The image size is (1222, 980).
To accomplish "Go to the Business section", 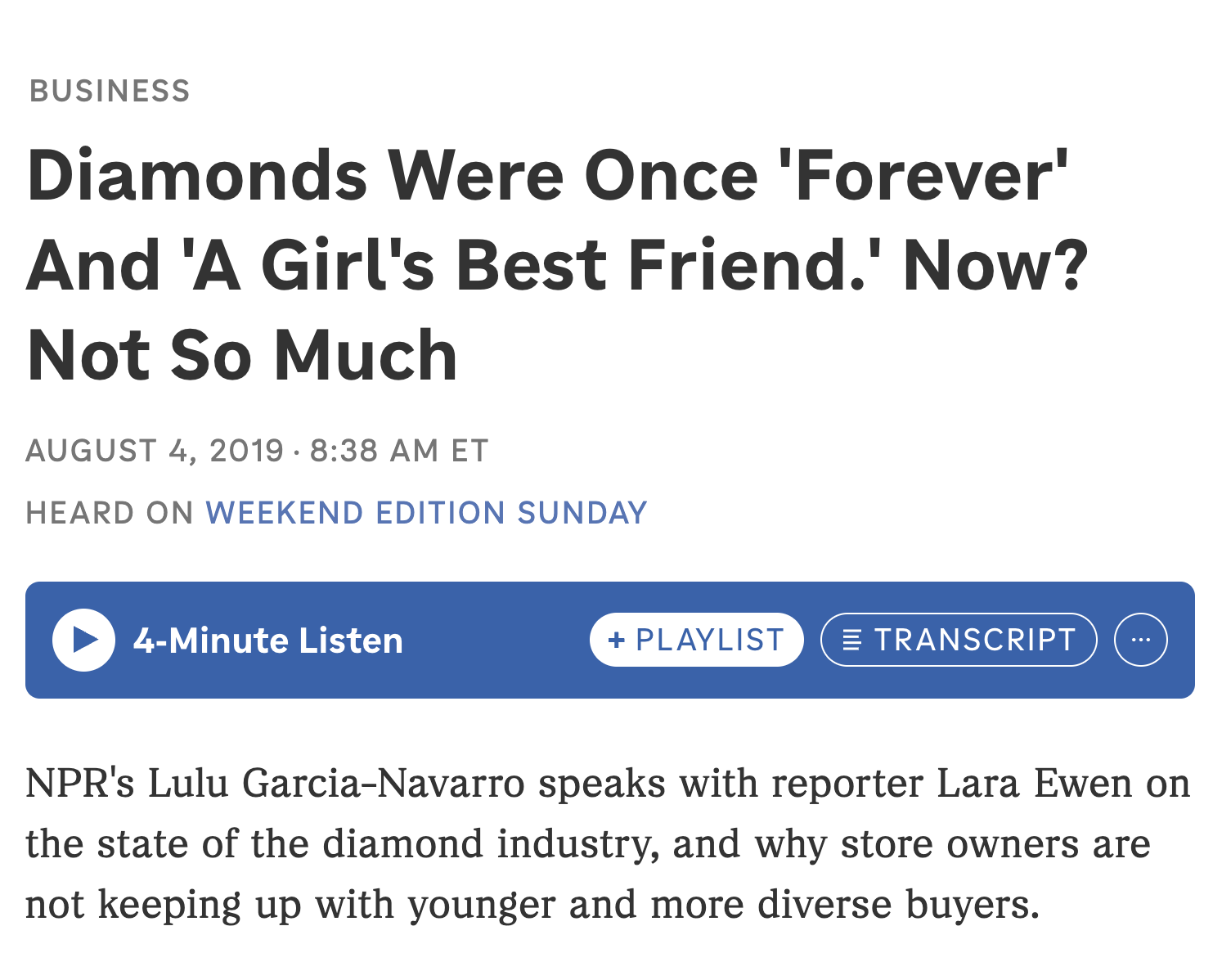I will [x=110, y=91].
